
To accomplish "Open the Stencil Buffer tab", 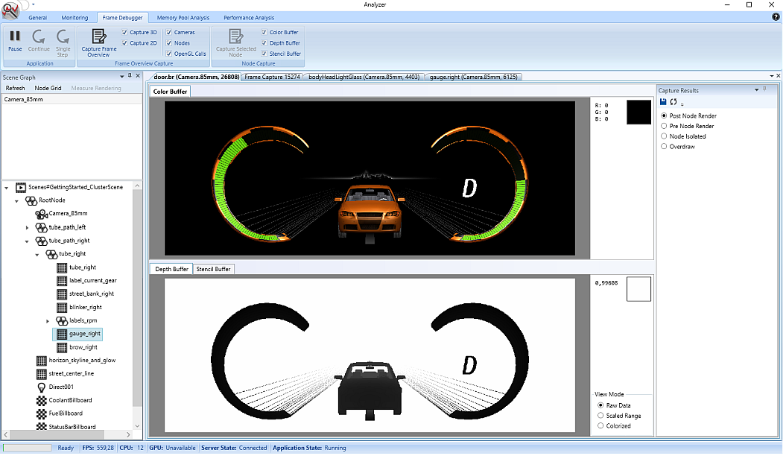I will pyautogui.click(x=214, y=269).
